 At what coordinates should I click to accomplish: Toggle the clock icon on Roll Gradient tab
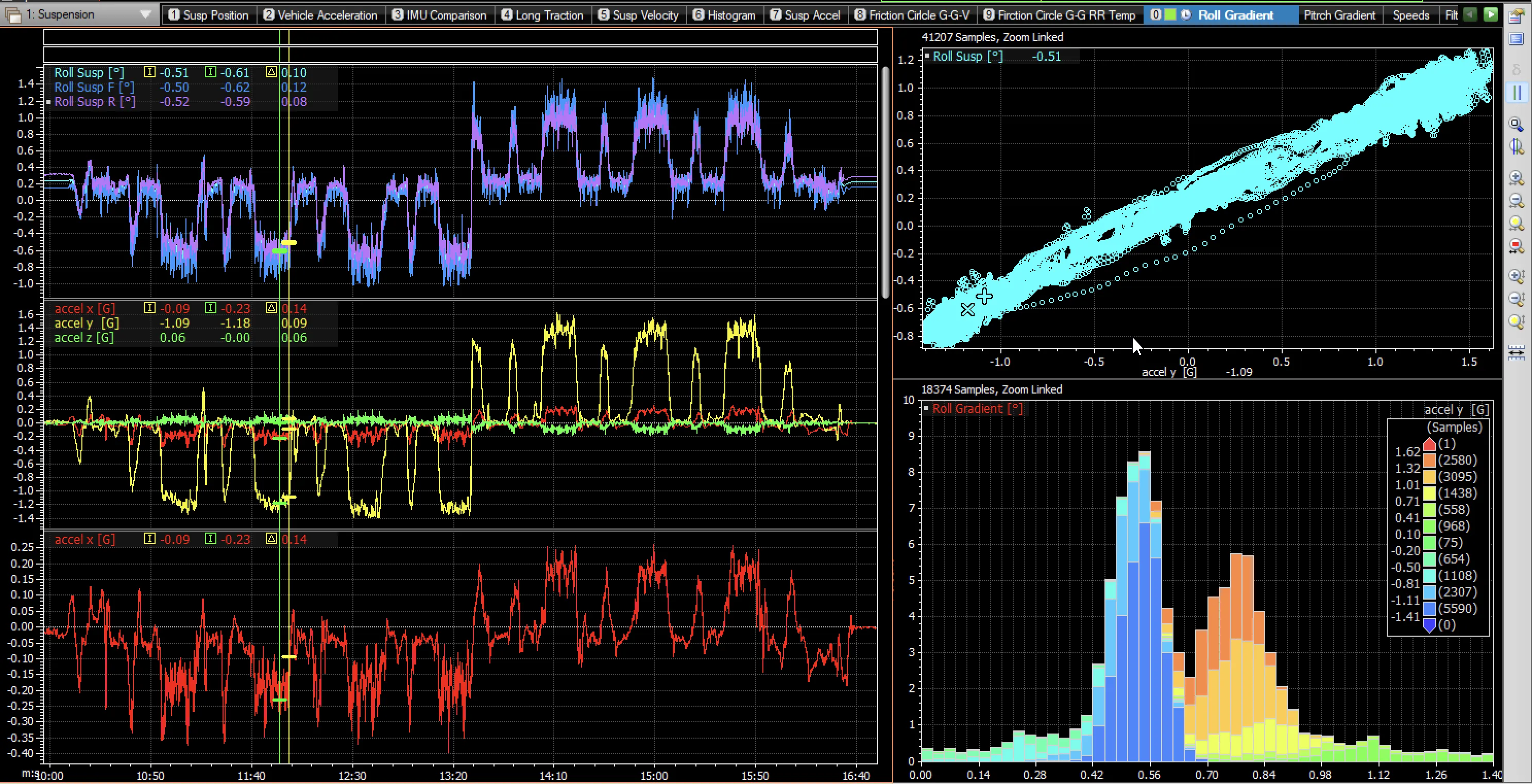click(1186, 14)
